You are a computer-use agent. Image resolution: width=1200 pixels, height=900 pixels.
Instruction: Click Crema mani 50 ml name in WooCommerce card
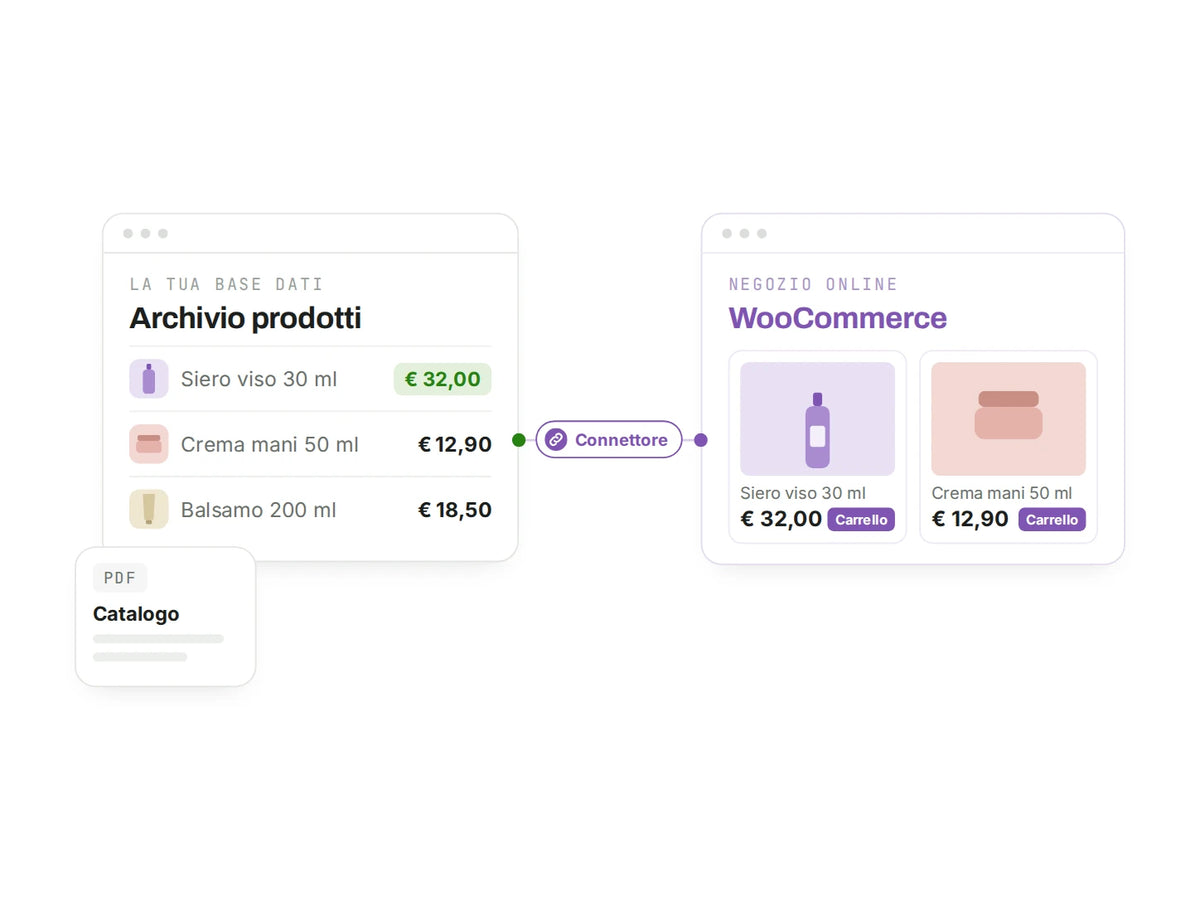(x=1002, y=493)
